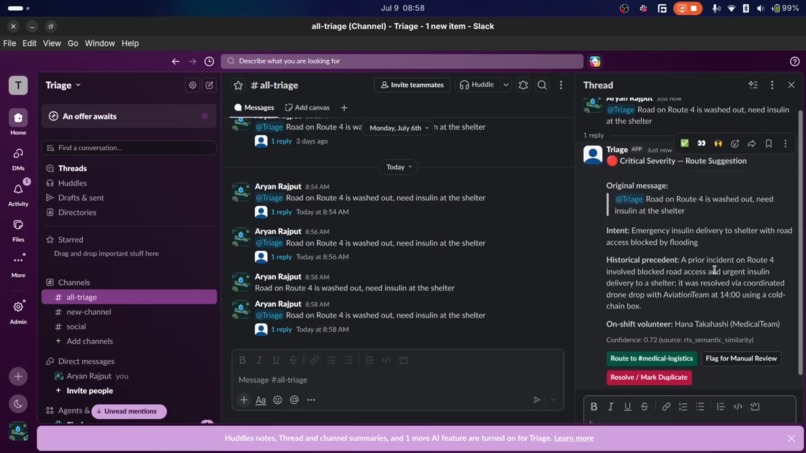
Task: Open channel notification settings bell icon
Action: (523, 85)
